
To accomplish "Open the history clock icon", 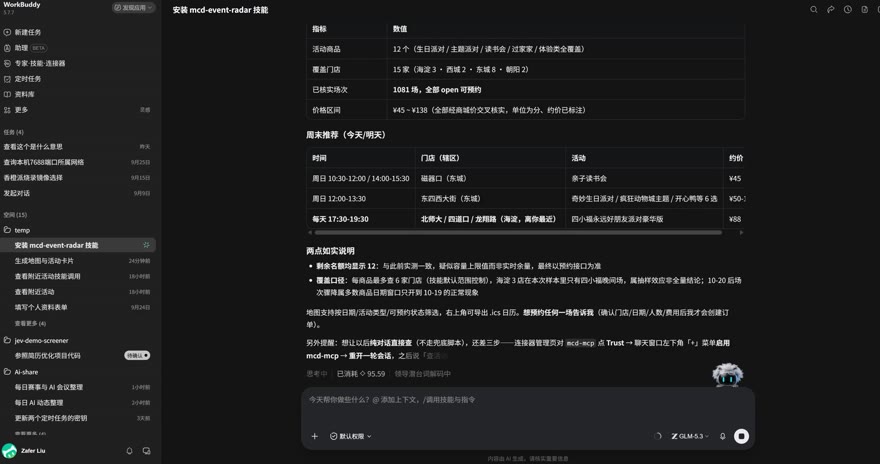I will coord(847,10).
